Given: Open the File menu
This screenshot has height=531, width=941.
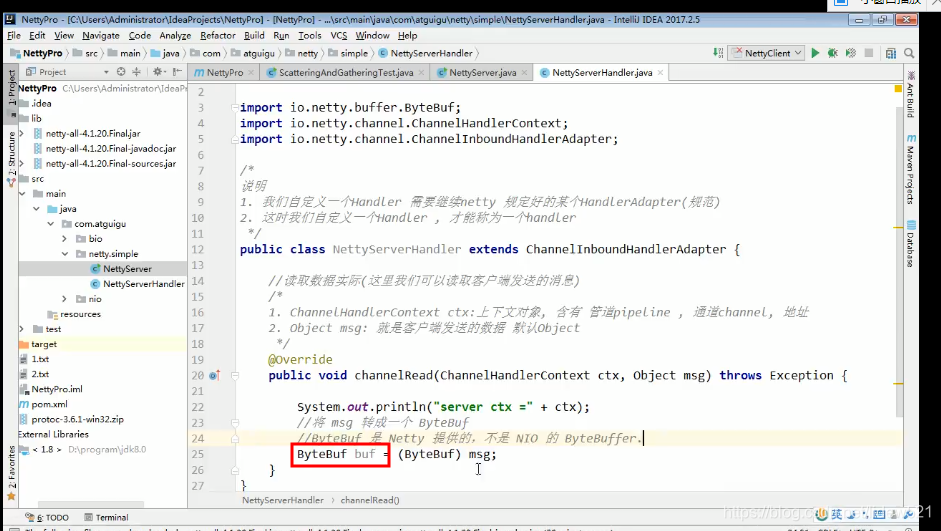Looking at the screenshot, I should [x=13, y=35].
